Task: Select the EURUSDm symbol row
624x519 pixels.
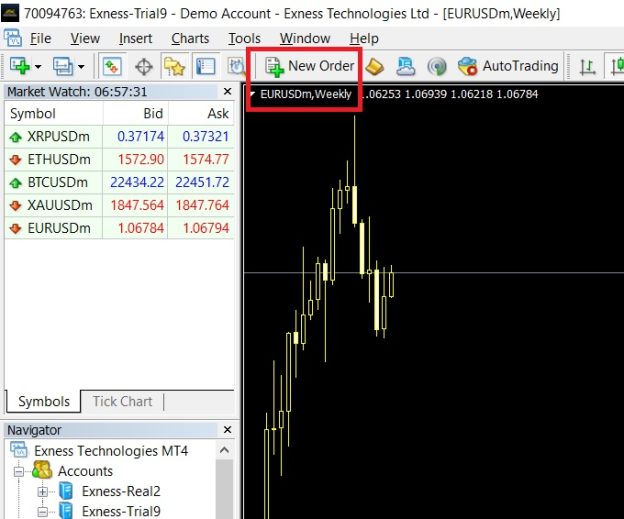Action: [119, 228]
